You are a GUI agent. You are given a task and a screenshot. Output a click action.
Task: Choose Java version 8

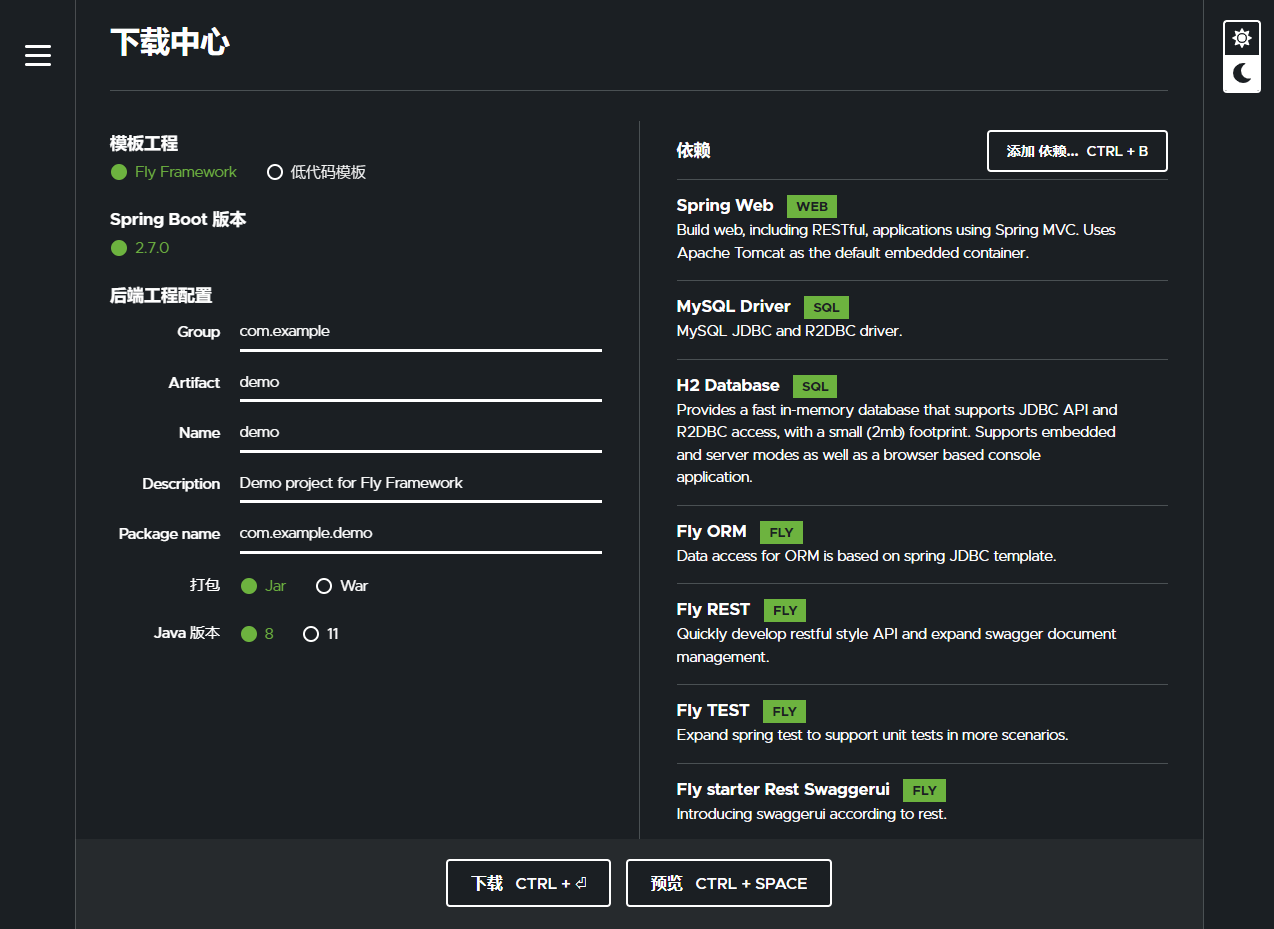[x=258, y=634]
